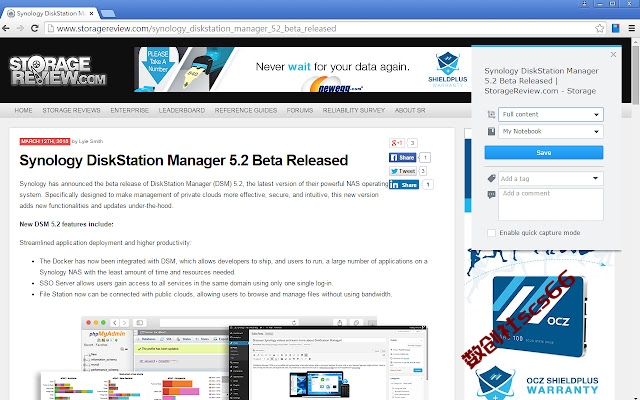Bookmark page with the star icon
Viewport: 640px width, 400px height.
(599, 28)
